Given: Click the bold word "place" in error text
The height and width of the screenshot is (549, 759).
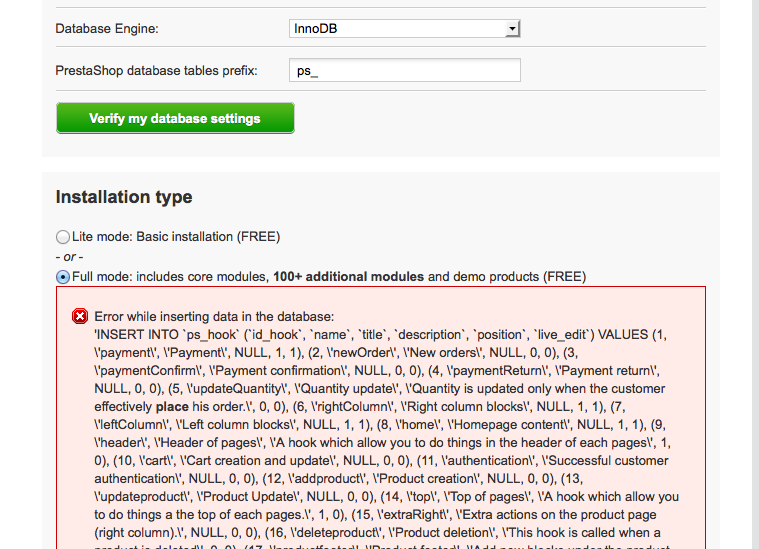Looking at the screenshot, I should coord(172,406).
